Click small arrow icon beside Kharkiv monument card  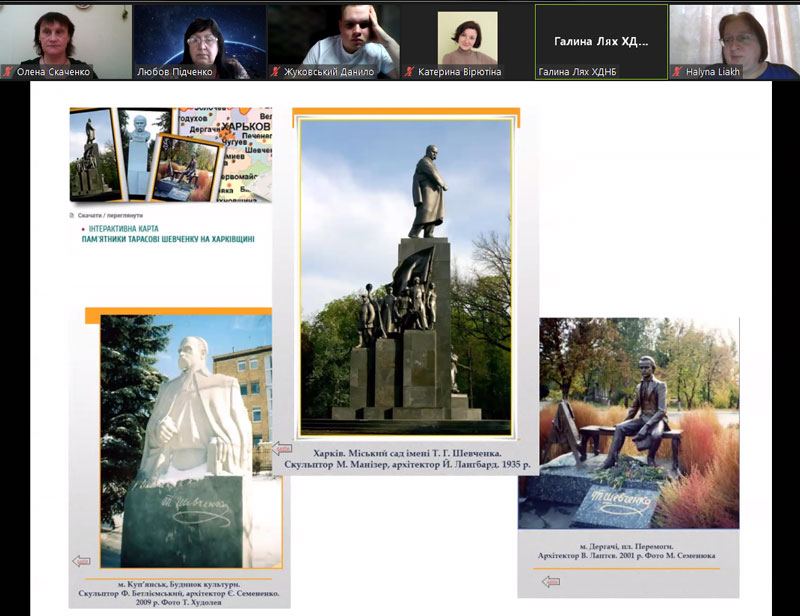(x=281, y=449)
